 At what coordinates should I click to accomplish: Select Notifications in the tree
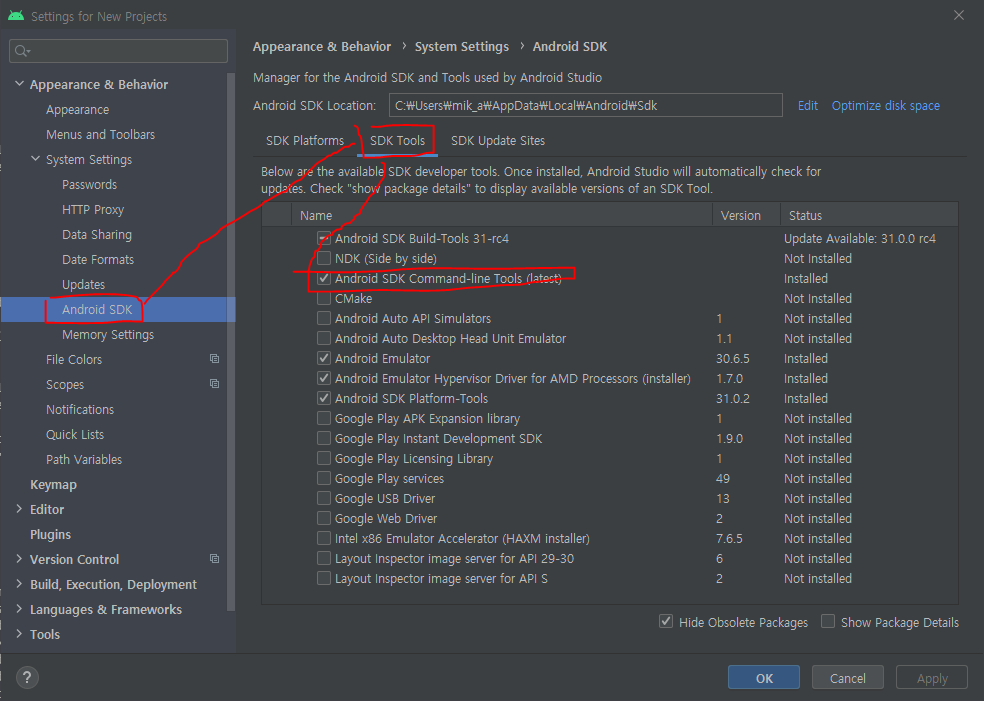pyautogui.click(x=80, y=409)
